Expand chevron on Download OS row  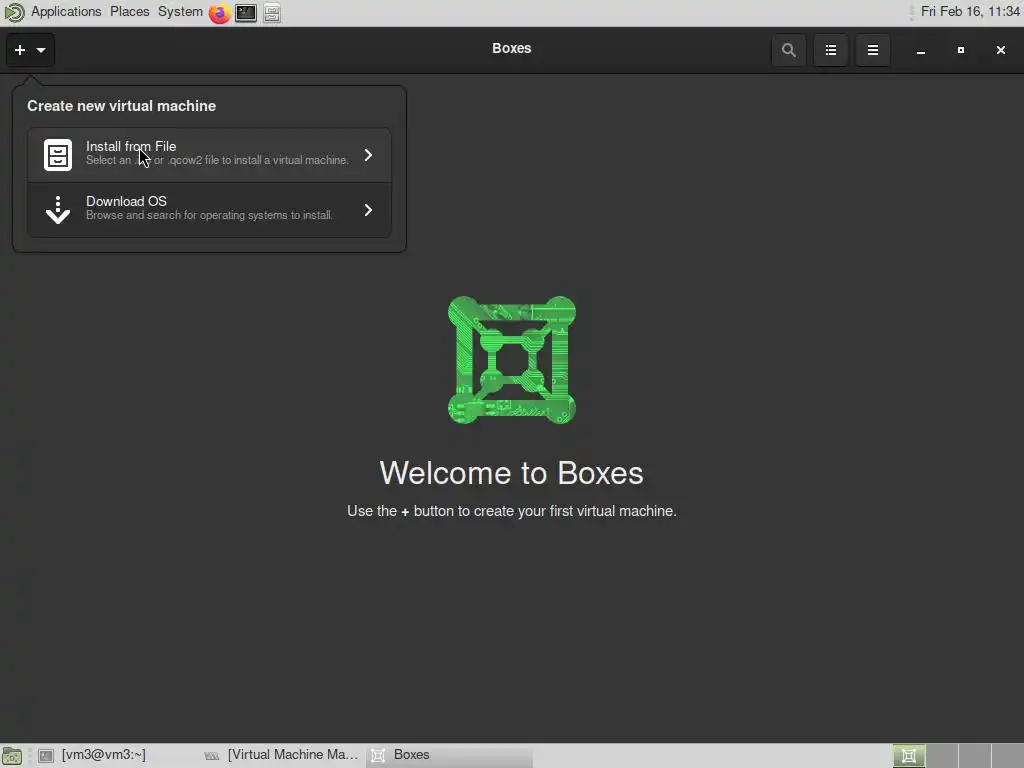[x=368, y=210]
